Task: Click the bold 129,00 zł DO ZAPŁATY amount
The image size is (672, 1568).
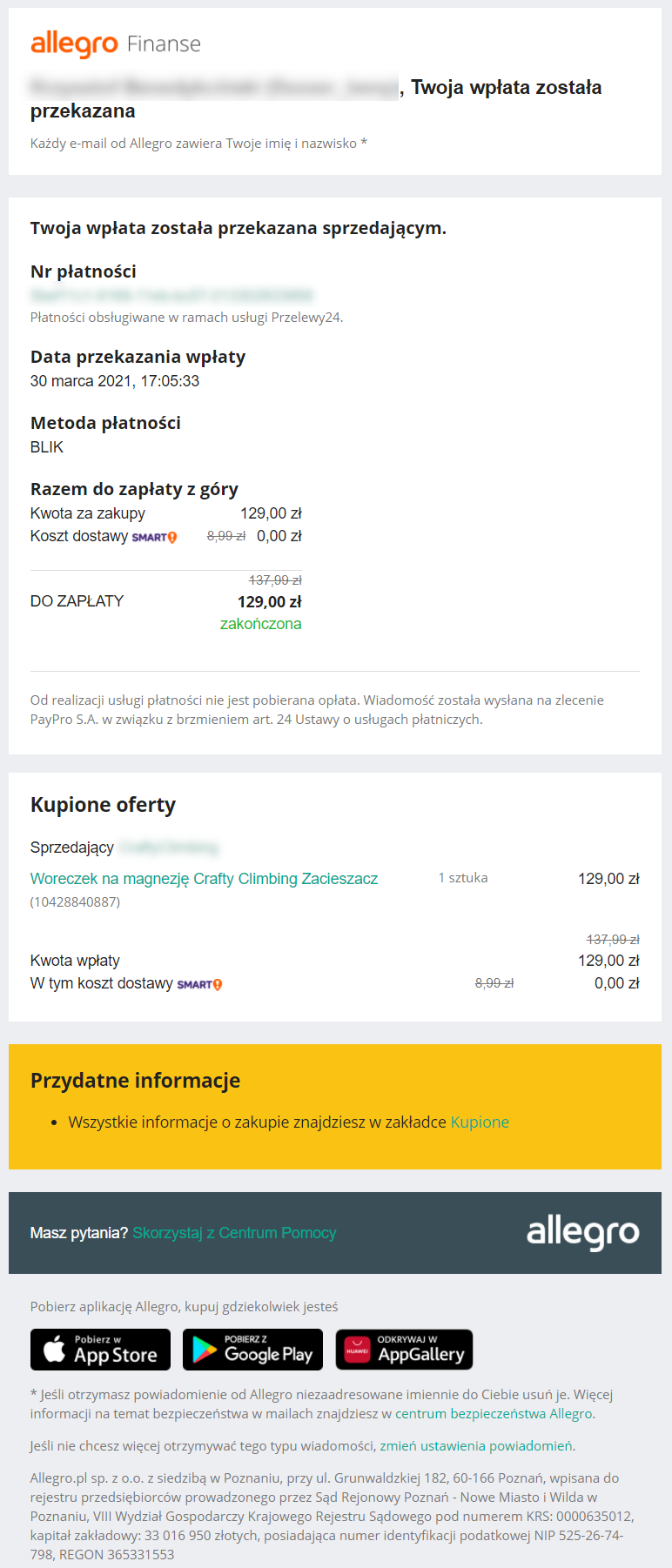Action: pyautogui.click(x=269, y=602)
